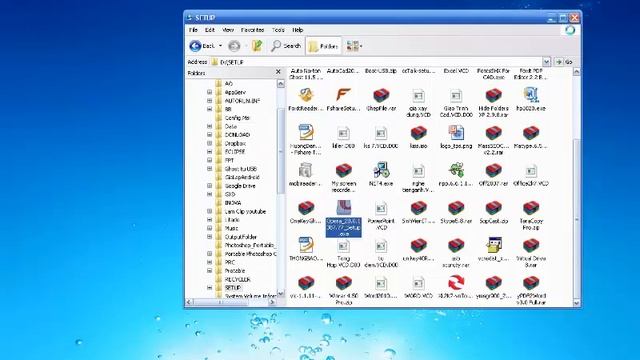
Task: Open the Address bar dropdown list
Action: [547, 62]
